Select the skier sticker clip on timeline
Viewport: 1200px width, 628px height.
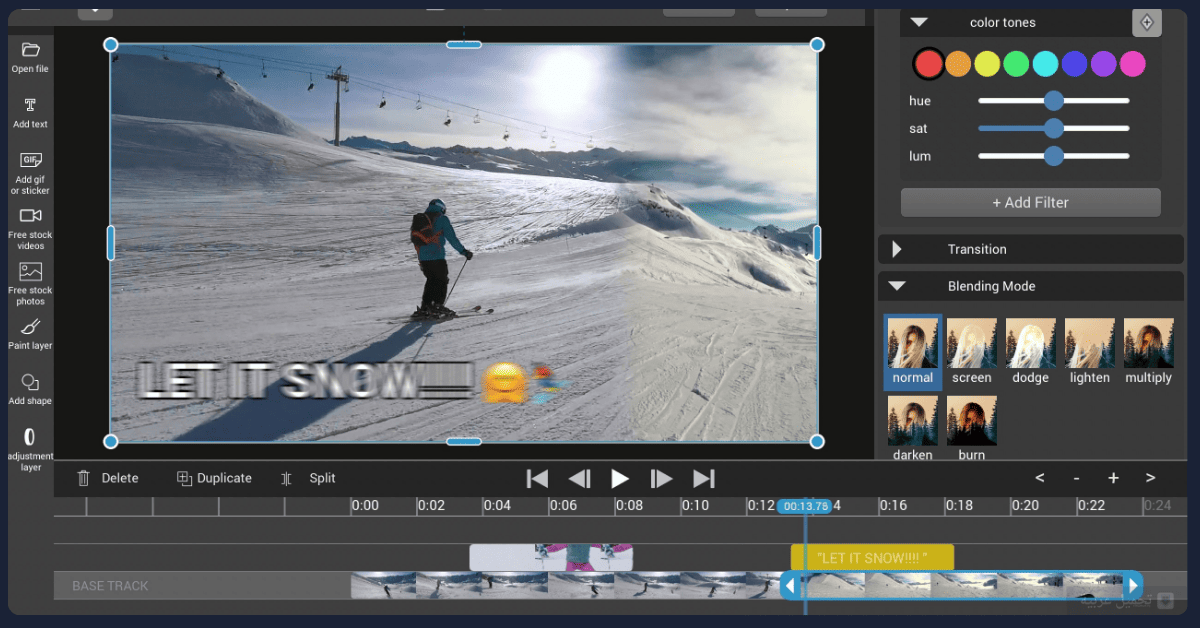[551, 557]
